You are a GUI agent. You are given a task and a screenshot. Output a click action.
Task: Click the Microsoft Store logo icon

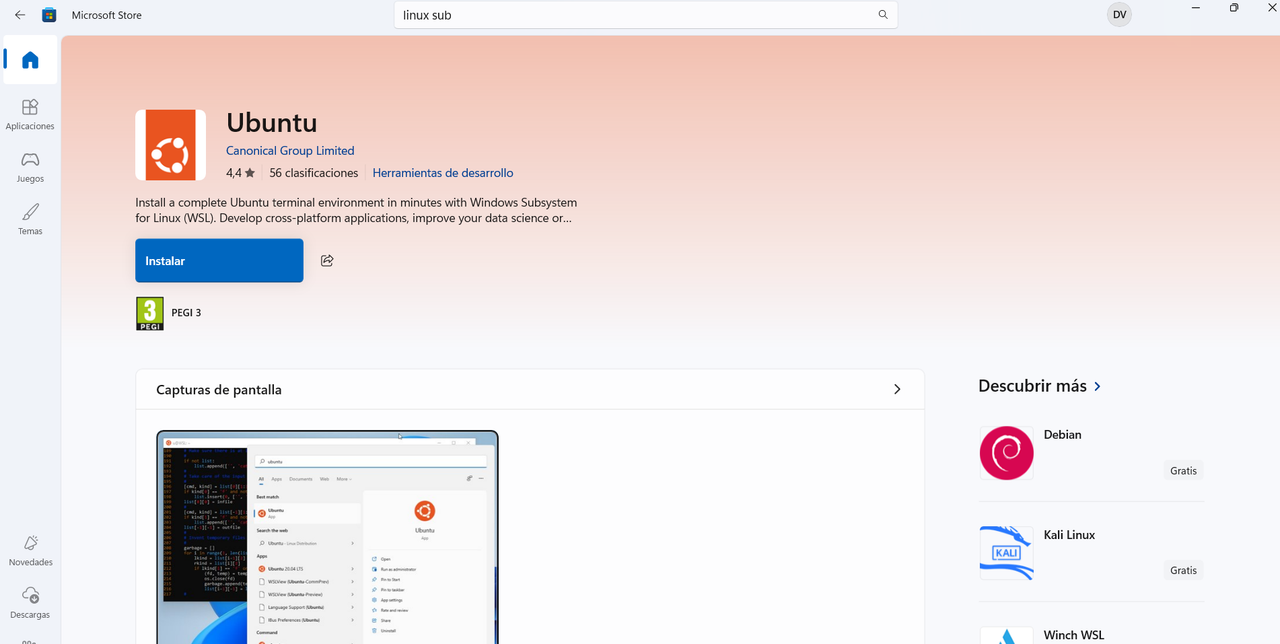(49, 15)
